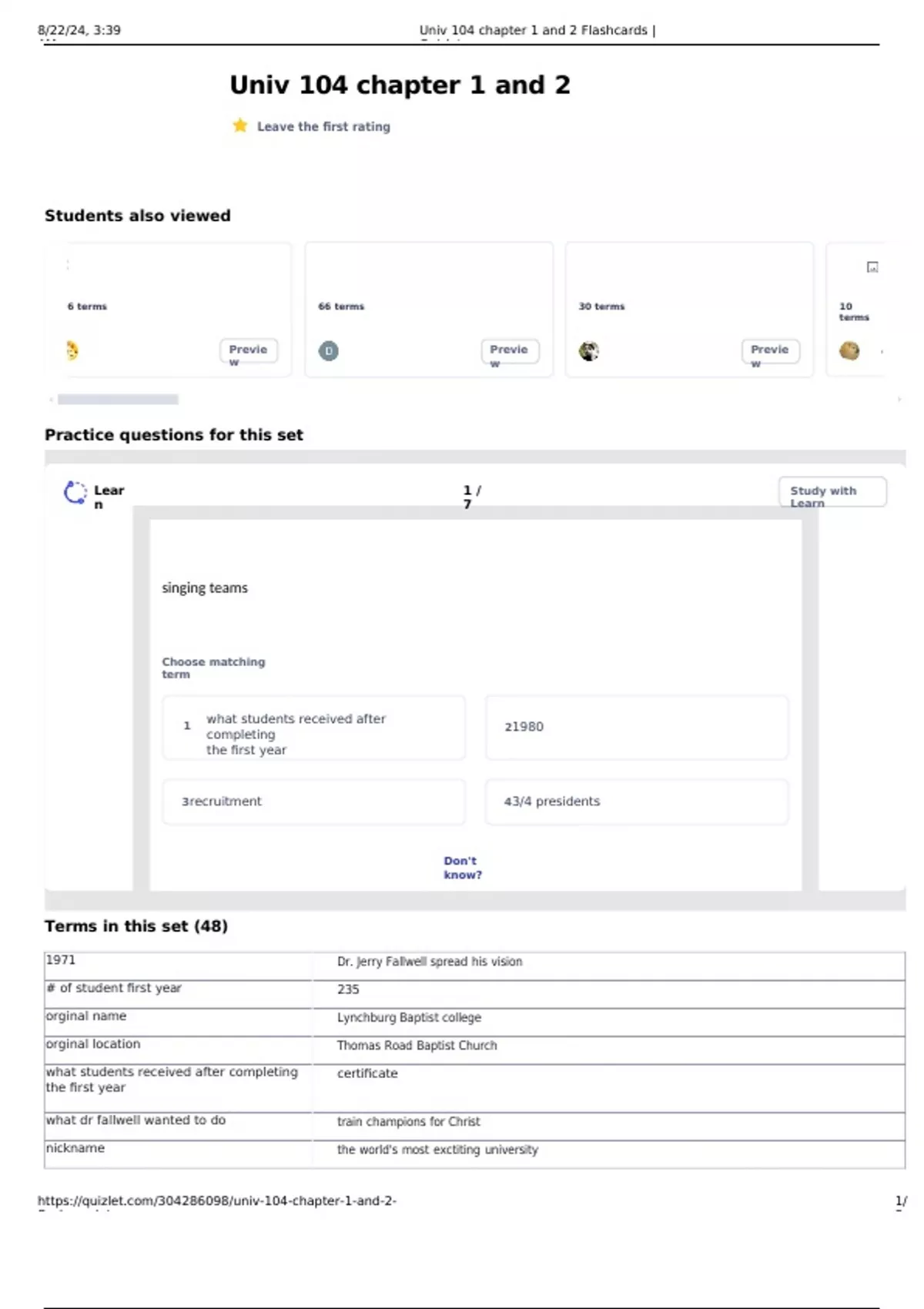Open the 6 terms set creator avatar
This screenshot has height=1309, width=924.
pos(72,350)
